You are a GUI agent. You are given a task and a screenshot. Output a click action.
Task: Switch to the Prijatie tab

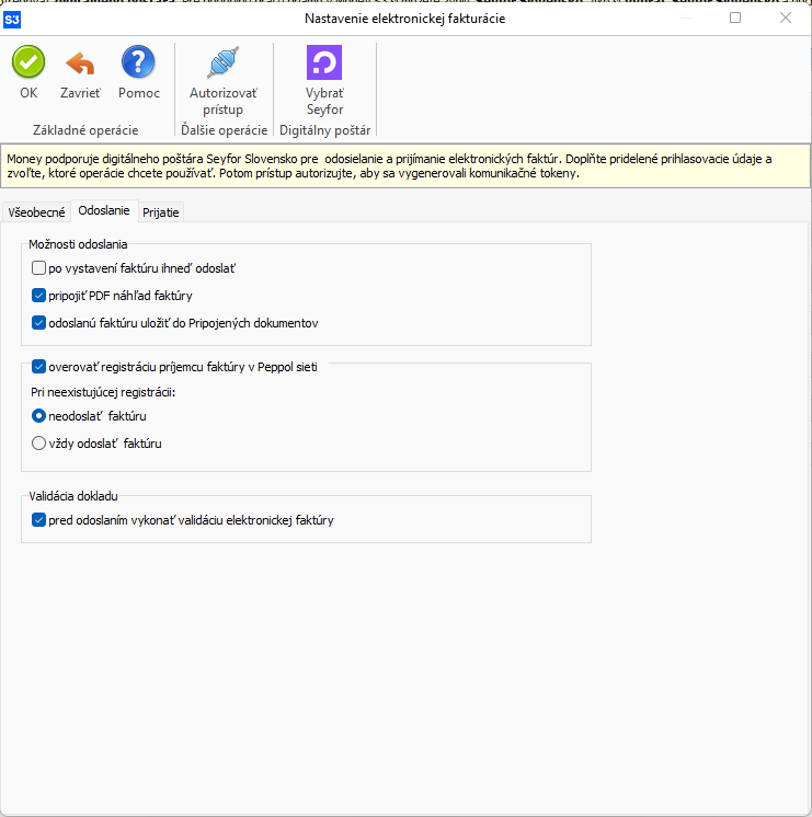click(x=161, y=213)
